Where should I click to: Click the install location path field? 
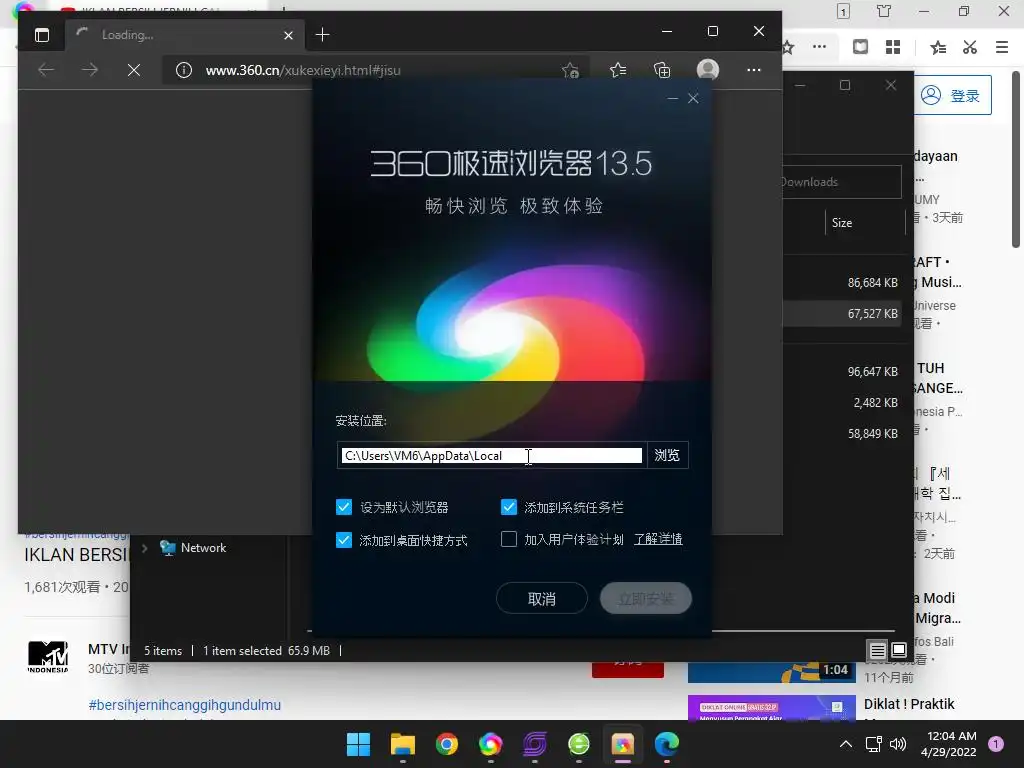click(x=492, y=455)
